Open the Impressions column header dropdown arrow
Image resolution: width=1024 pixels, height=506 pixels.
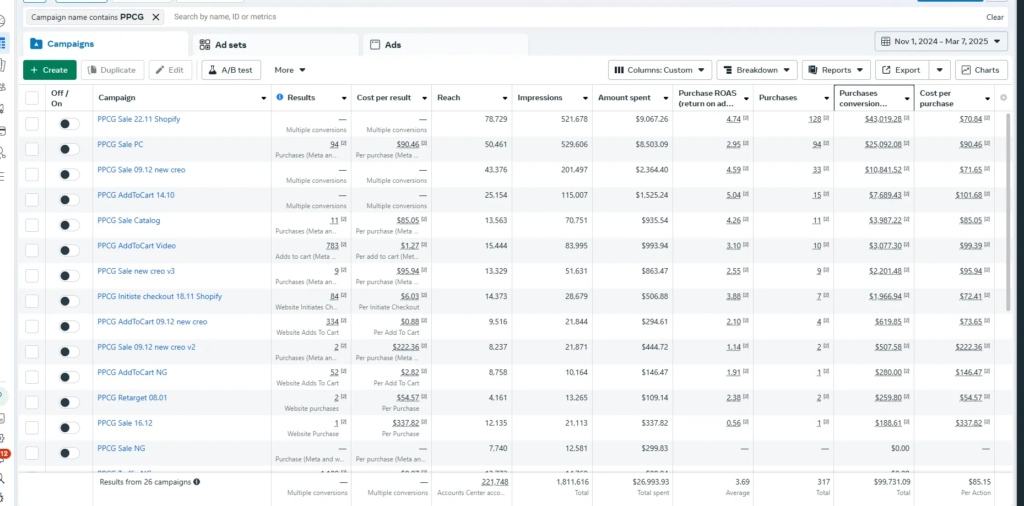point(585,98)
